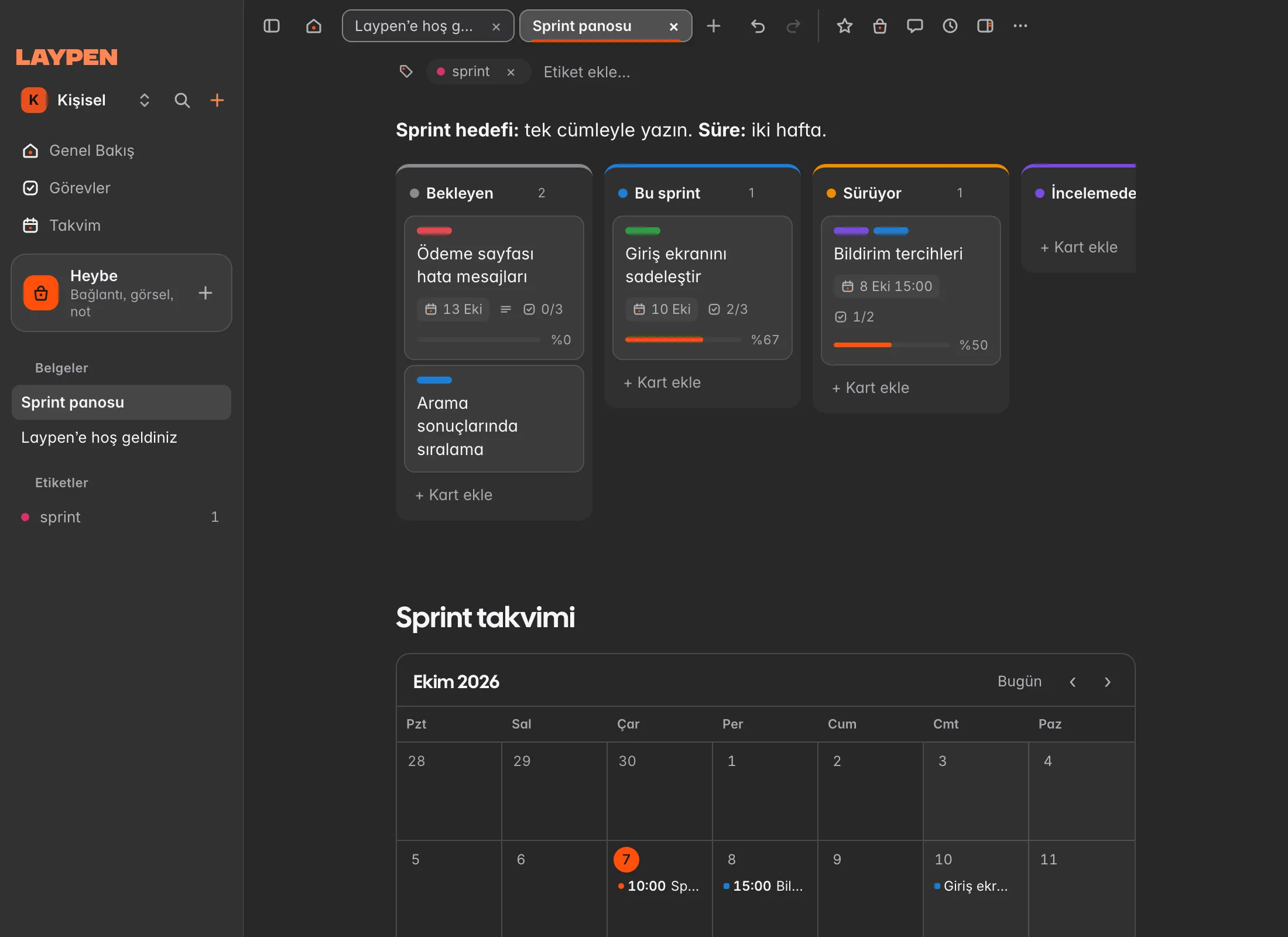1288x937 pixels.
Task: Open the 1/2 checklist on Bildirim card
Action: click(x=854, y=317)
